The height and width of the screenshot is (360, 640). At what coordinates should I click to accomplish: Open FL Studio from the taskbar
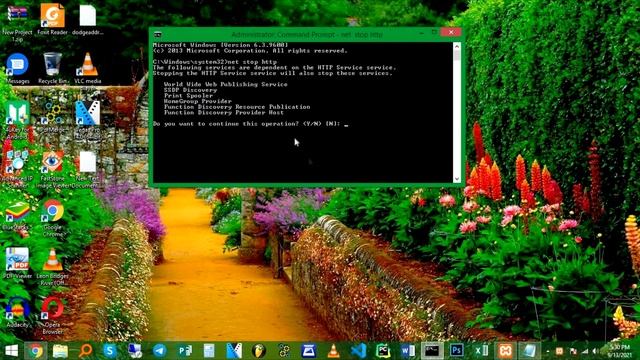click(259, 351)
